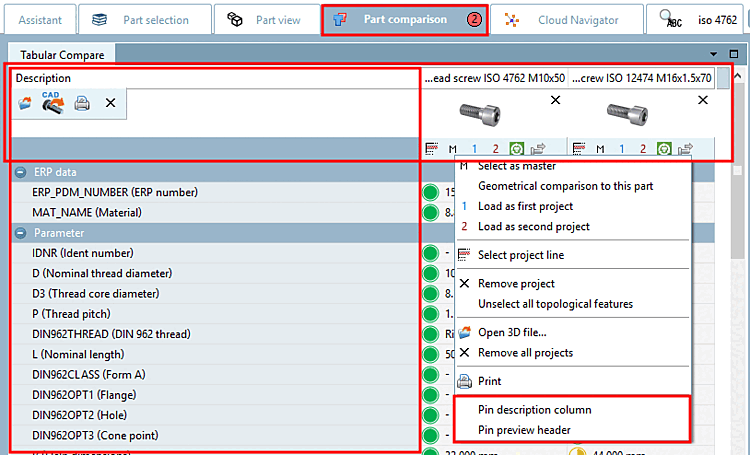
Task: Choose Pin description column from context menu
Action: [x=534, y=410]
